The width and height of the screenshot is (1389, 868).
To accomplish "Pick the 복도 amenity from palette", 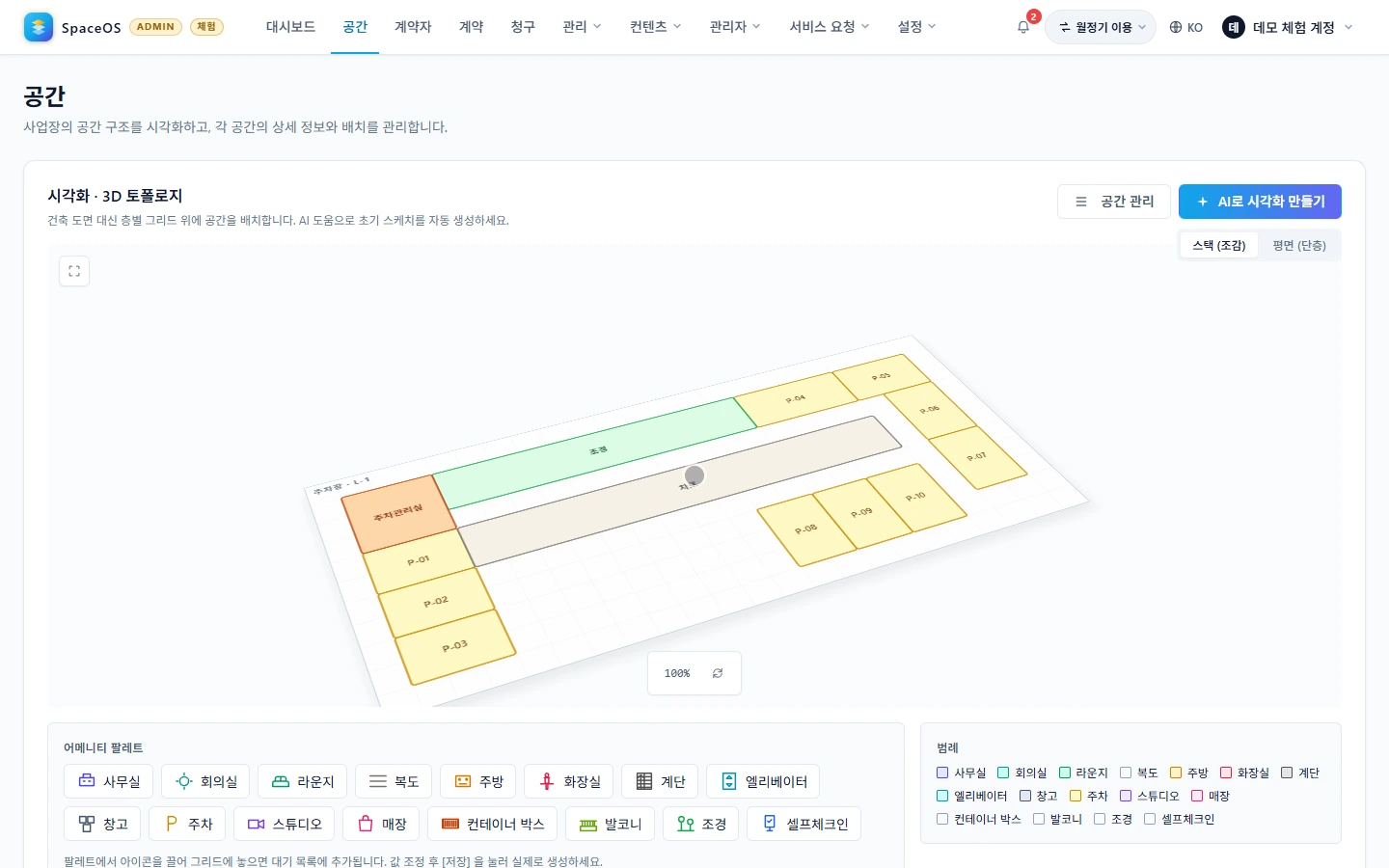I will 394,781.
